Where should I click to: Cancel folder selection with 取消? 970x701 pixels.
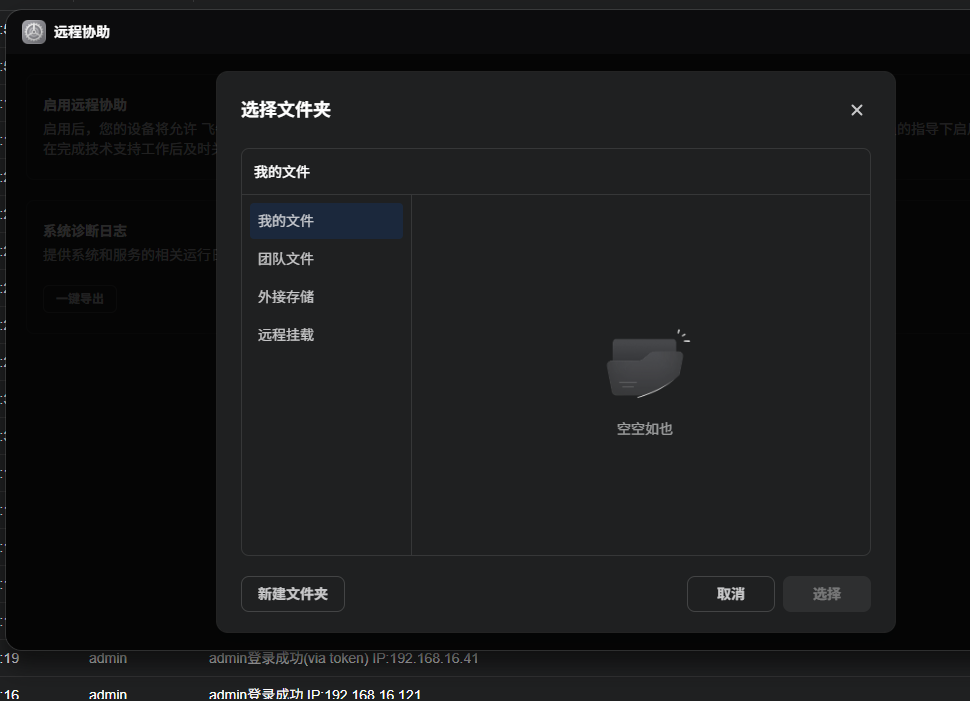[x=731, y=594]
